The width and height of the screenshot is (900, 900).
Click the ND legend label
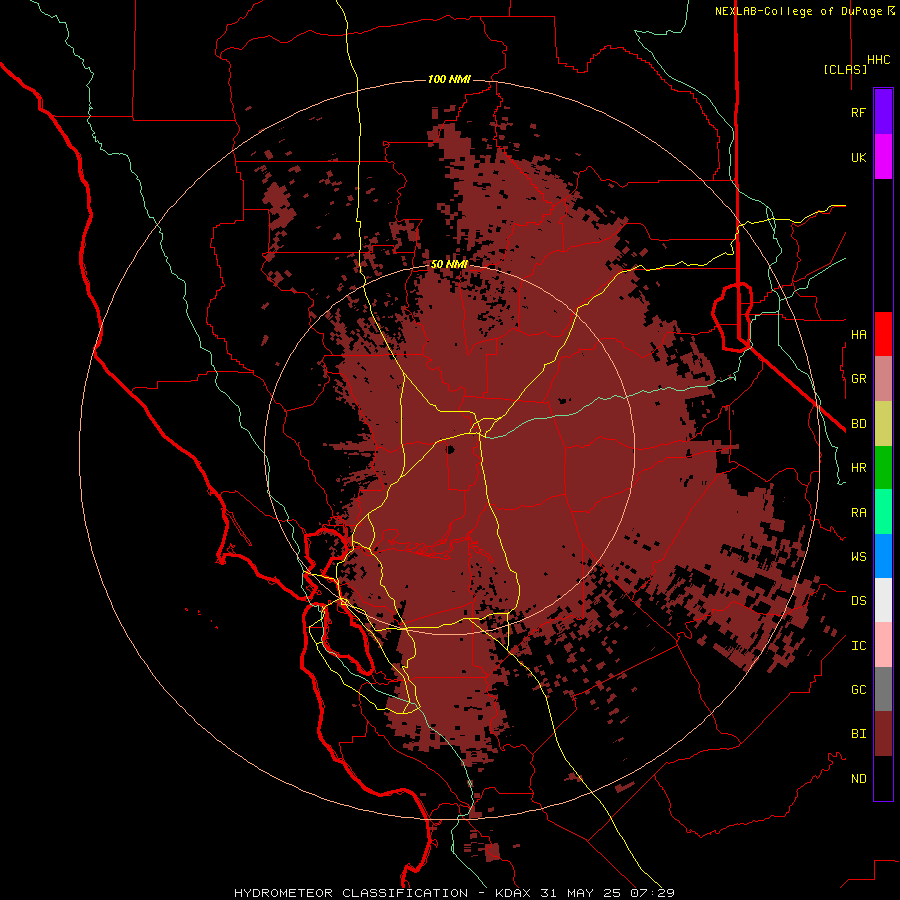coord(859,779)
